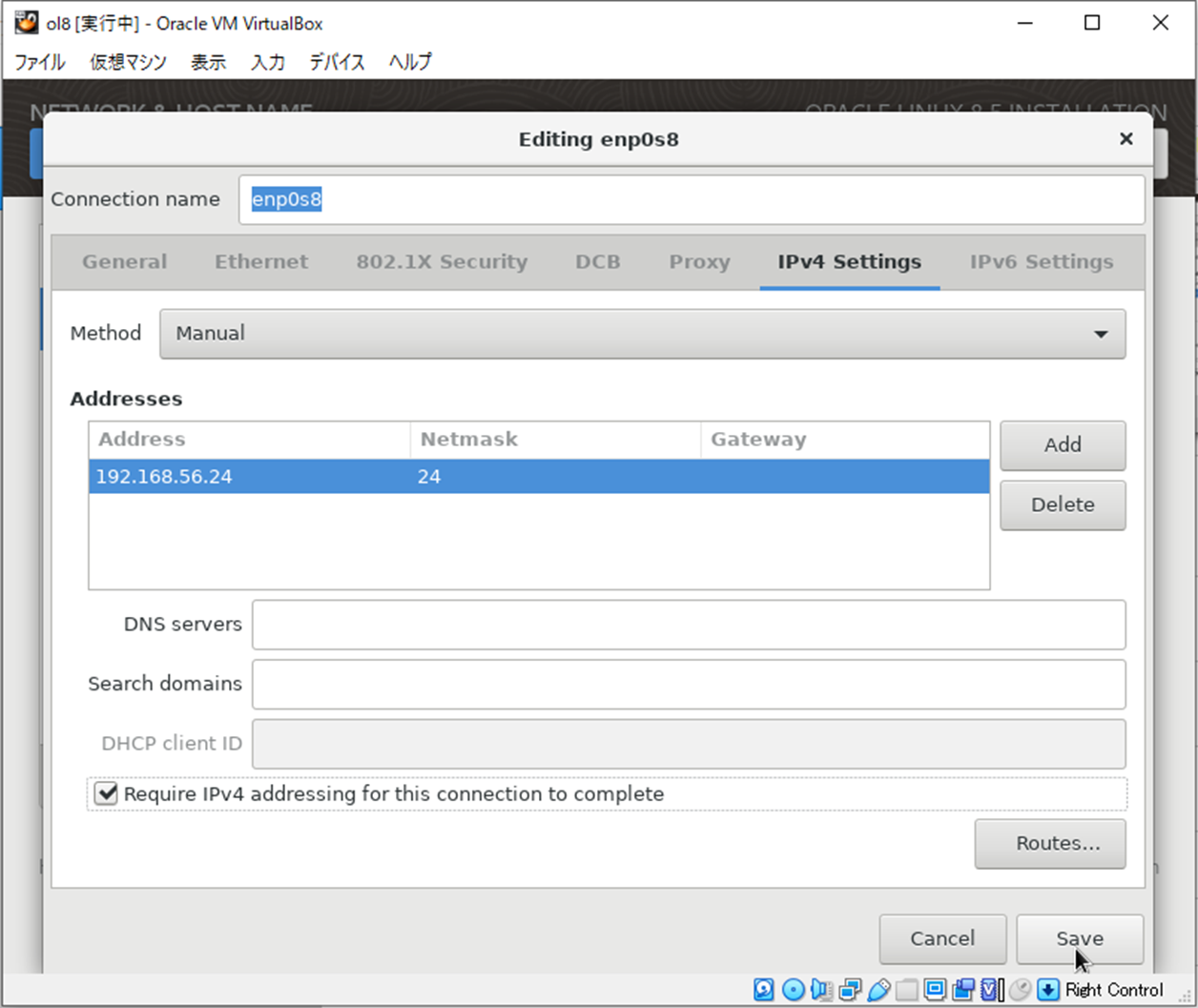The width and height of the screenshot is (1198, 1008).
Task: Open the Method dropdown
Action: (643, 334)
